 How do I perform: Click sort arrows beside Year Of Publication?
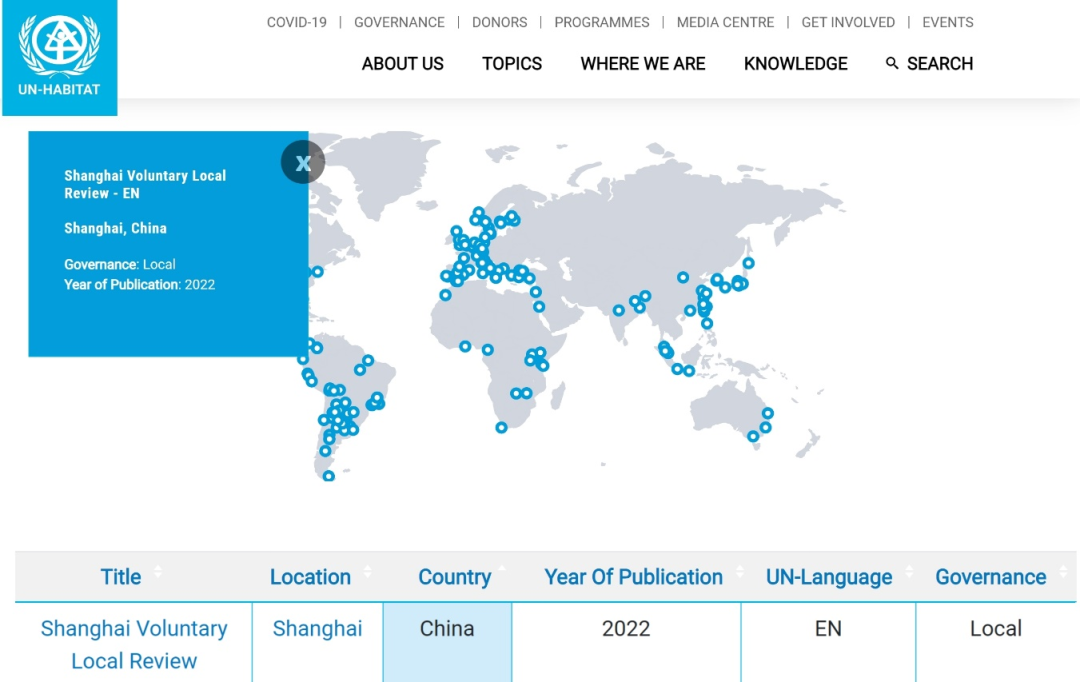point(740,571)
